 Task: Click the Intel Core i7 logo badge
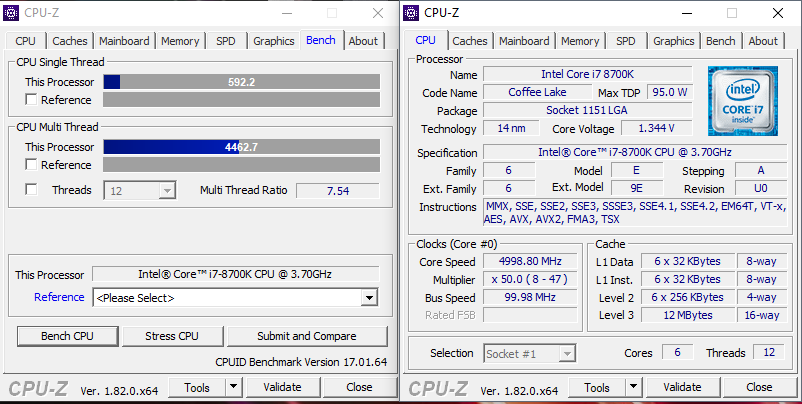pyautogui.click(x=743, y=101)
